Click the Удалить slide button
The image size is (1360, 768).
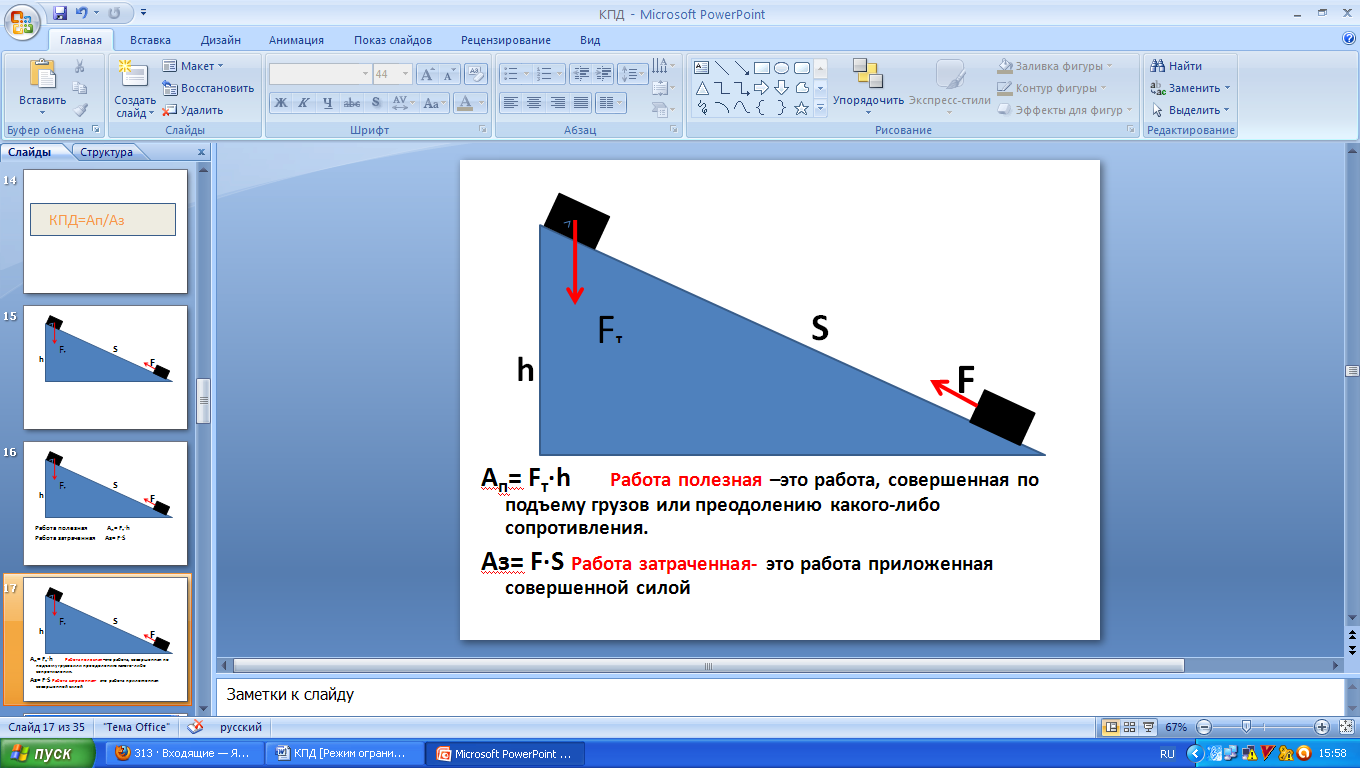tap(193, 110)
